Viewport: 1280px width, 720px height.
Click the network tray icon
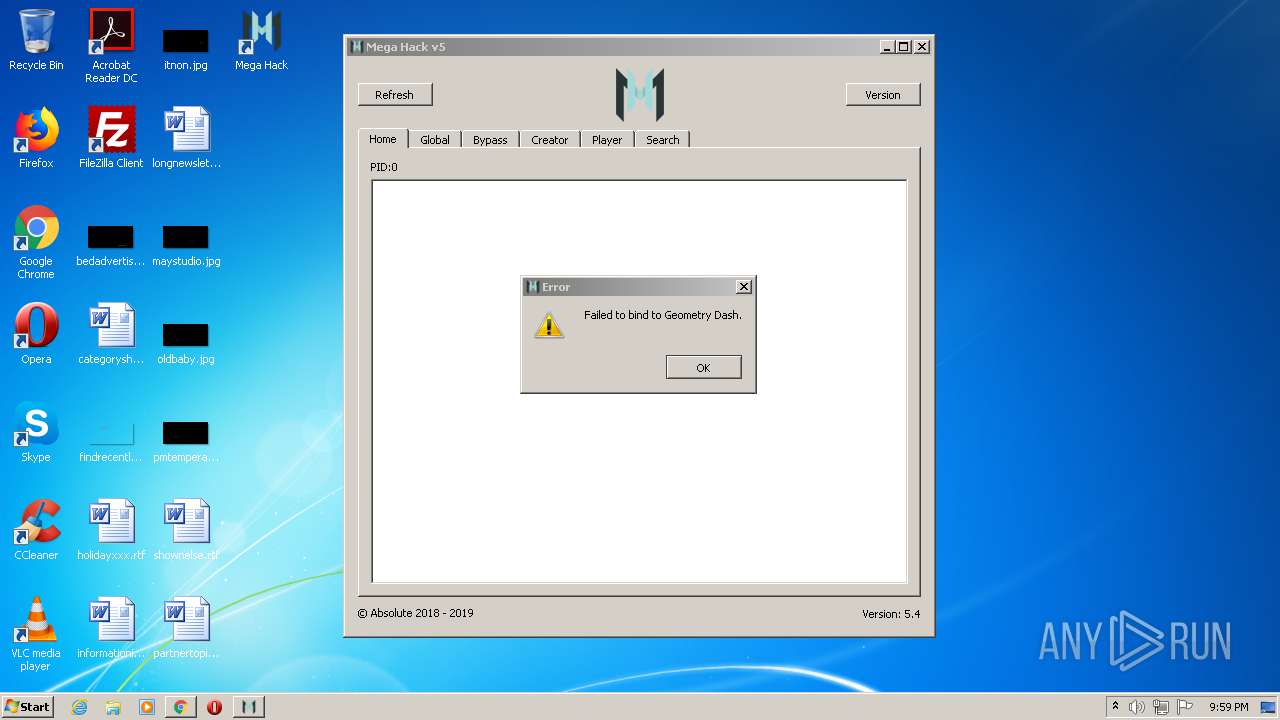(1161, 707)
